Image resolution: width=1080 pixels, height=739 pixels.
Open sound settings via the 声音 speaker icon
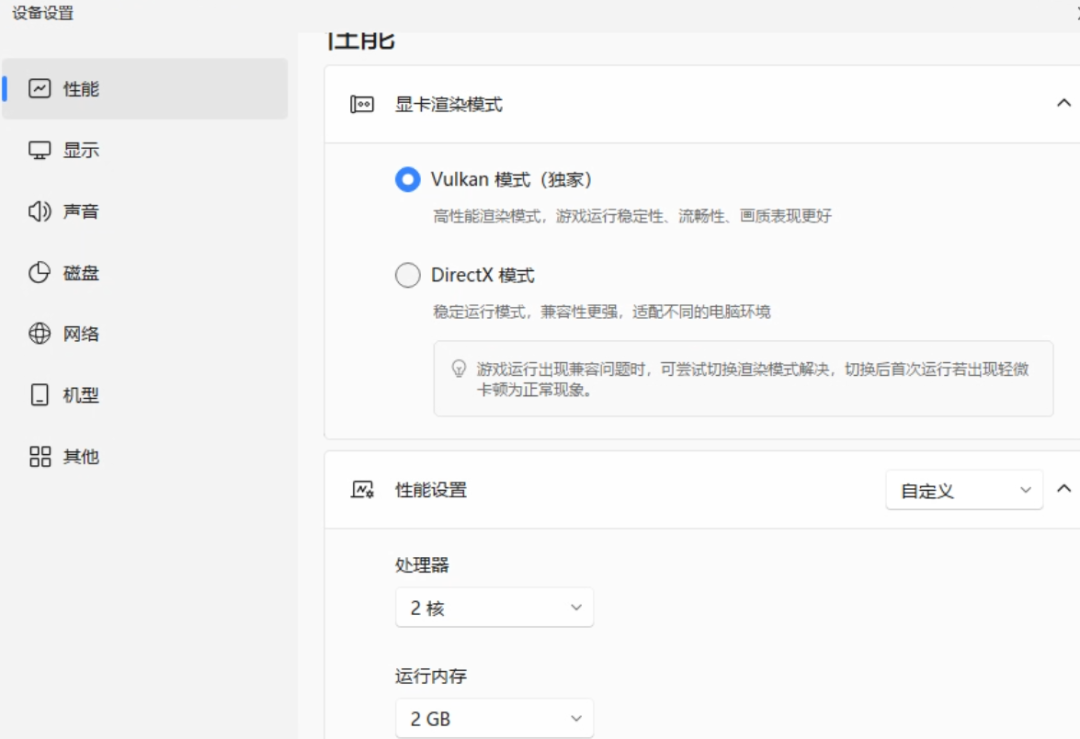pos(42,211)
